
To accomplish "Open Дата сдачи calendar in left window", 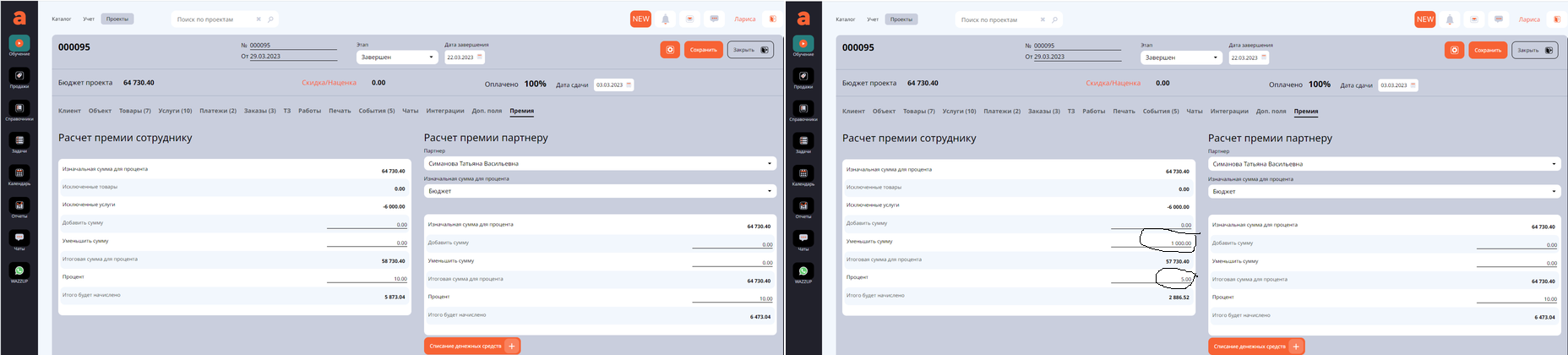I will point(629,85).
